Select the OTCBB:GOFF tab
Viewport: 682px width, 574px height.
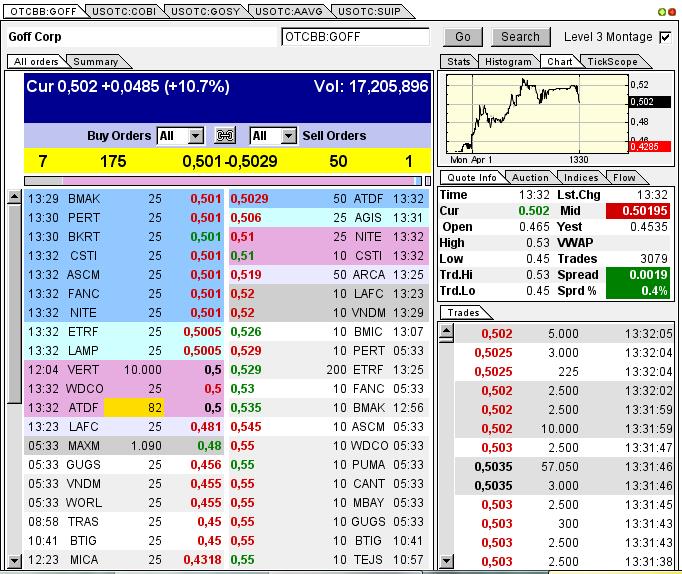click(43, 12)
